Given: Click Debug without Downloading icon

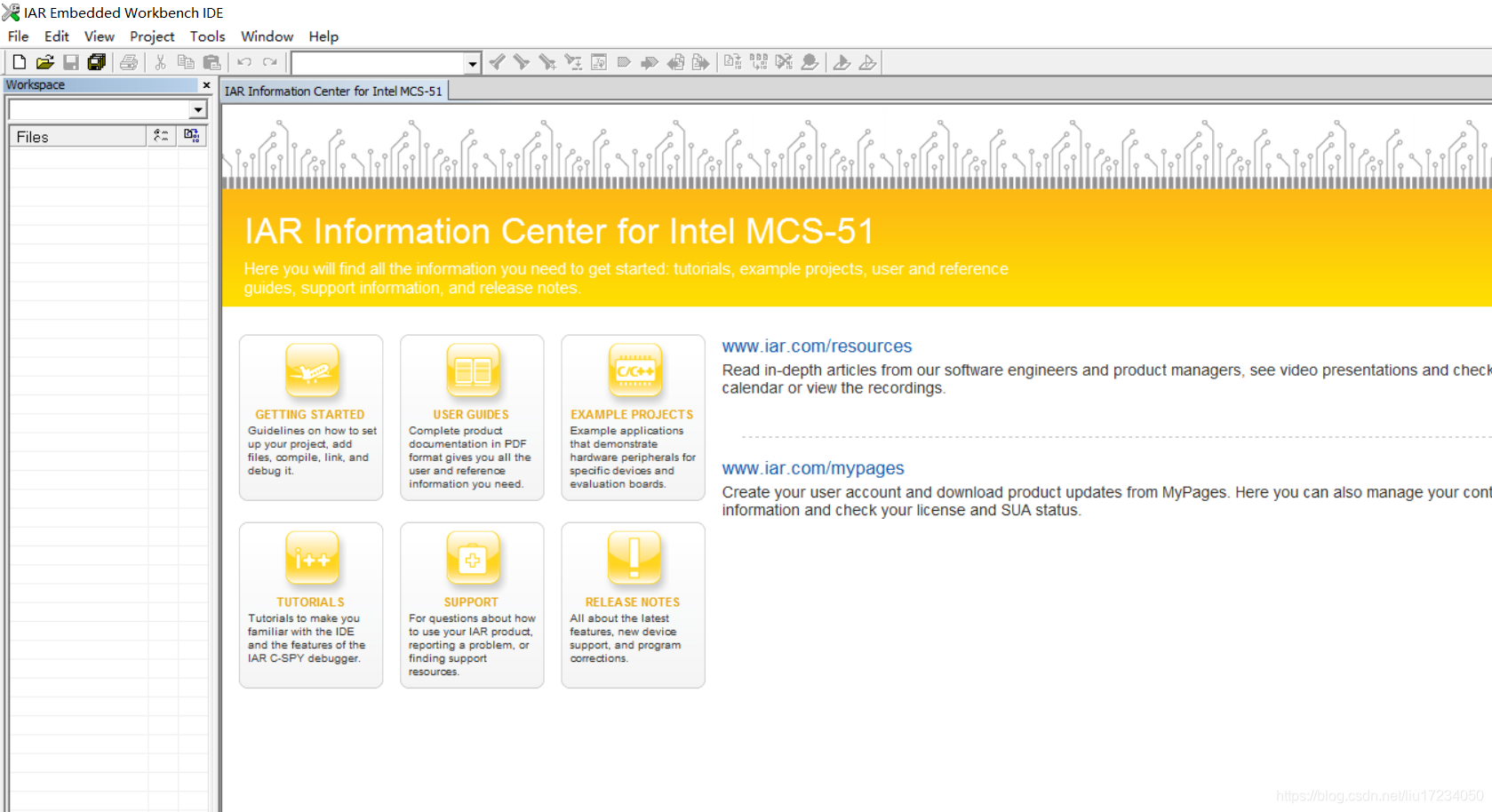Looking at the screenshot, I should [x=867, y=62].
